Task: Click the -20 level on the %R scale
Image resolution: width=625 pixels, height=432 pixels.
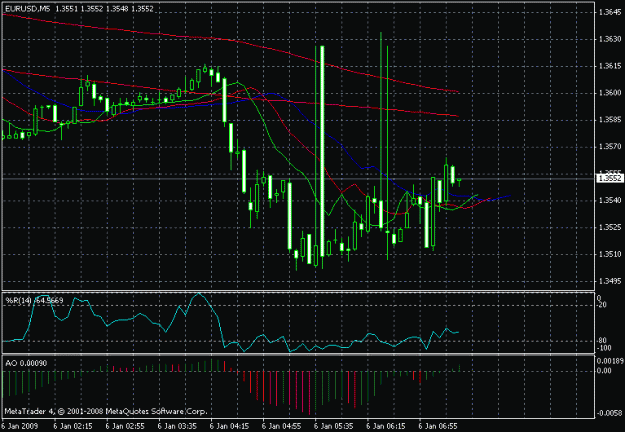Action: [x=602, y=305]
